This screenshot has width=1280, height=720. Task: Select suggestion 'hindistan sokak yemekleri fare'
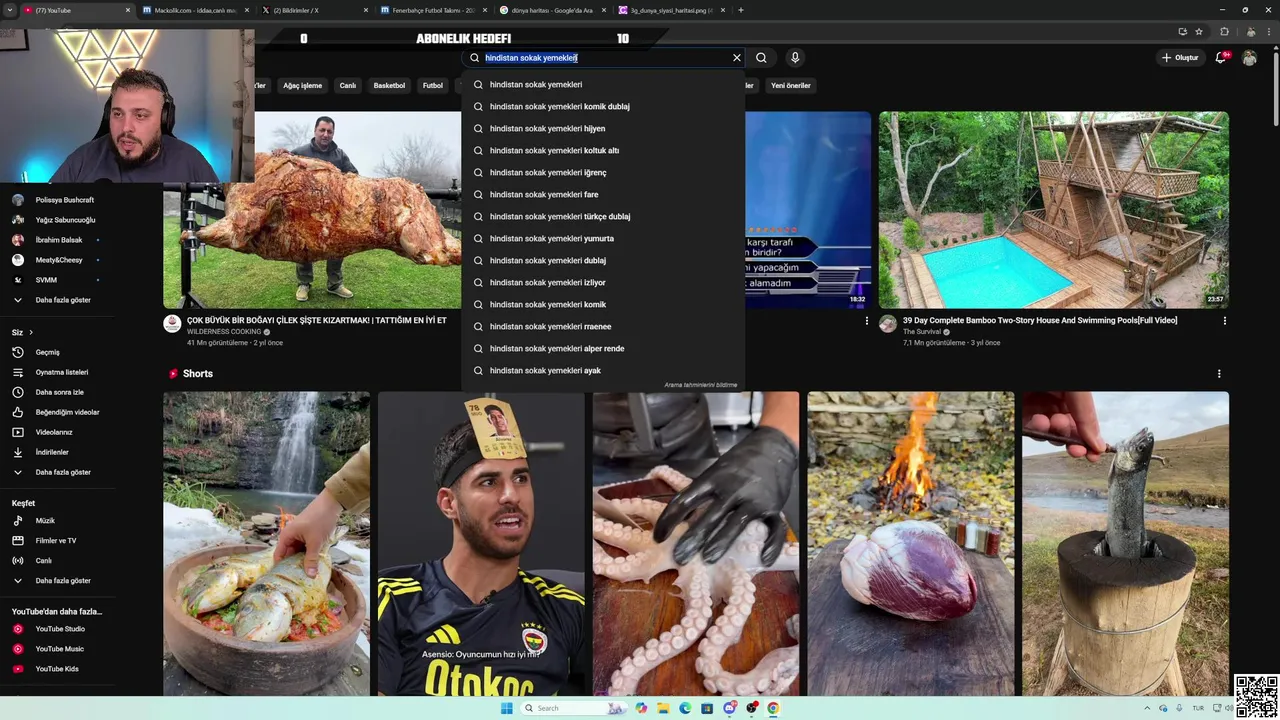tap(603, 195)
